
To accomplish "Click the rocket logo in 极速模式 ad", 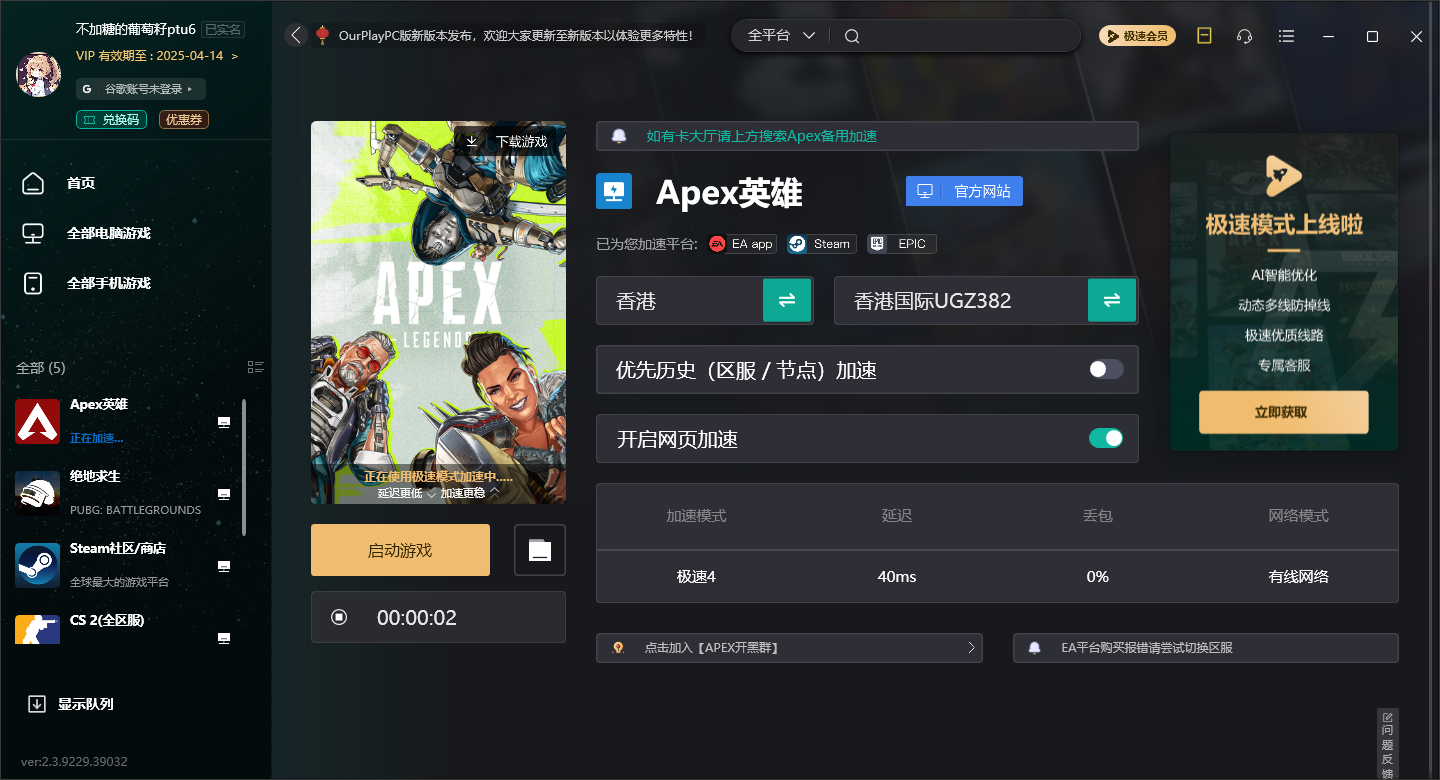I will (1283, 175).
